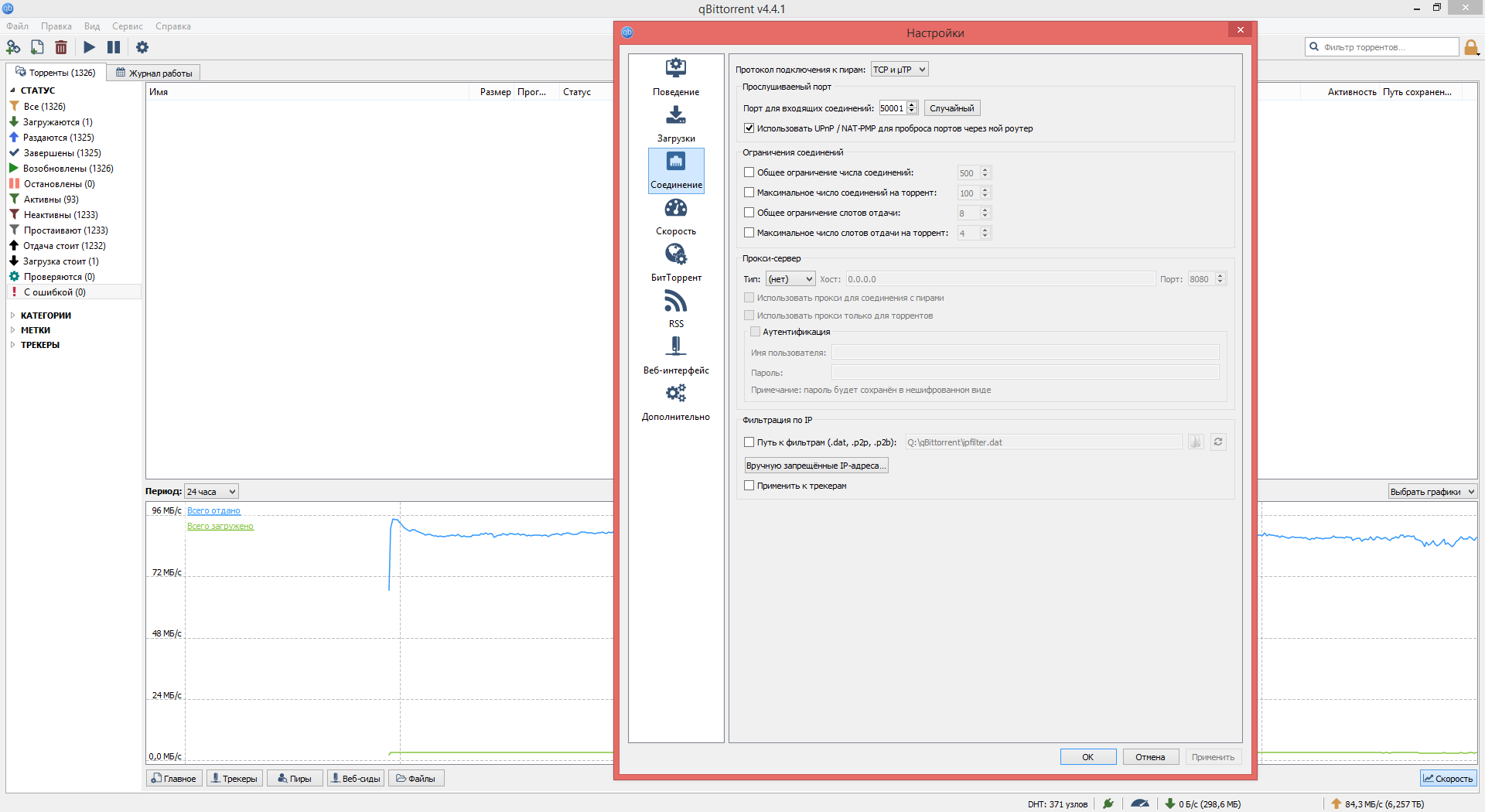Viewport: 1485px width, 812px height.
Task: Open the Web interface (Веб-интерфейс) settings section
Action: 675,356
